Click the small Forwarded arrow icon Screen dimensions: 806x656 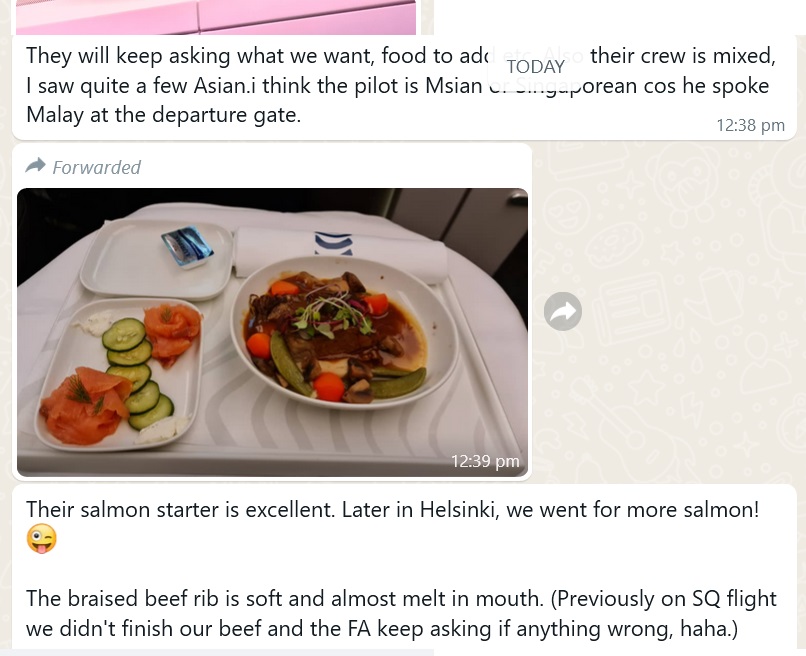pos(35,166)
